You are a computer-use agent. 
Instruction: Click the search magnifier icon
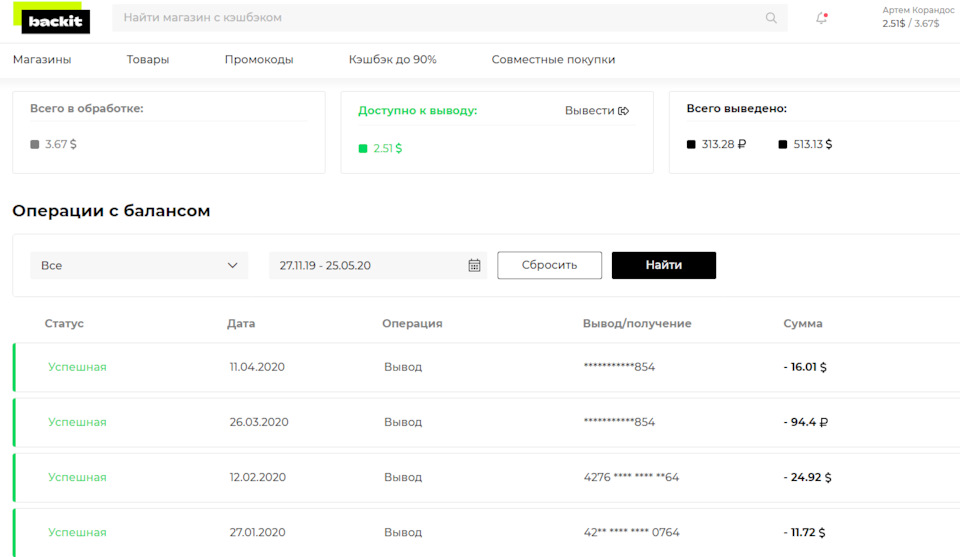[x=771, y=18]
